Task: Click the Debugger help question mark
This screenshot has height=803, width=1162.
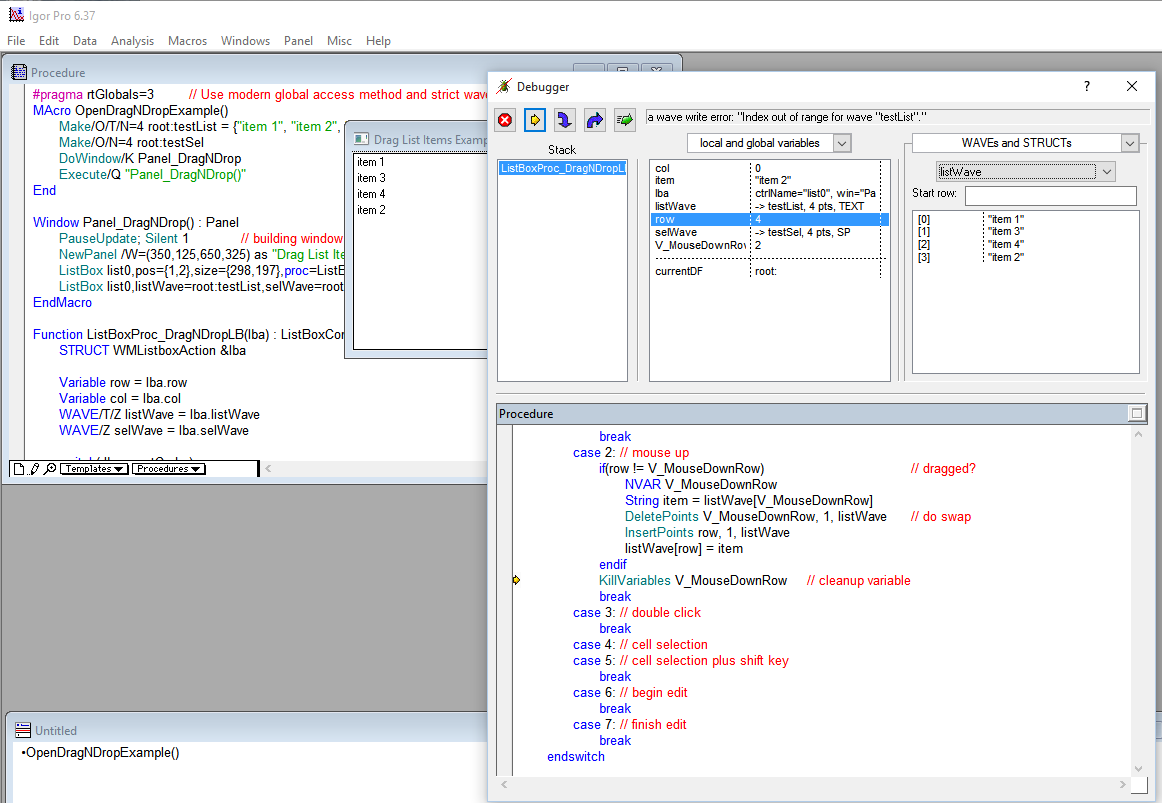Action: [1086, 86]
